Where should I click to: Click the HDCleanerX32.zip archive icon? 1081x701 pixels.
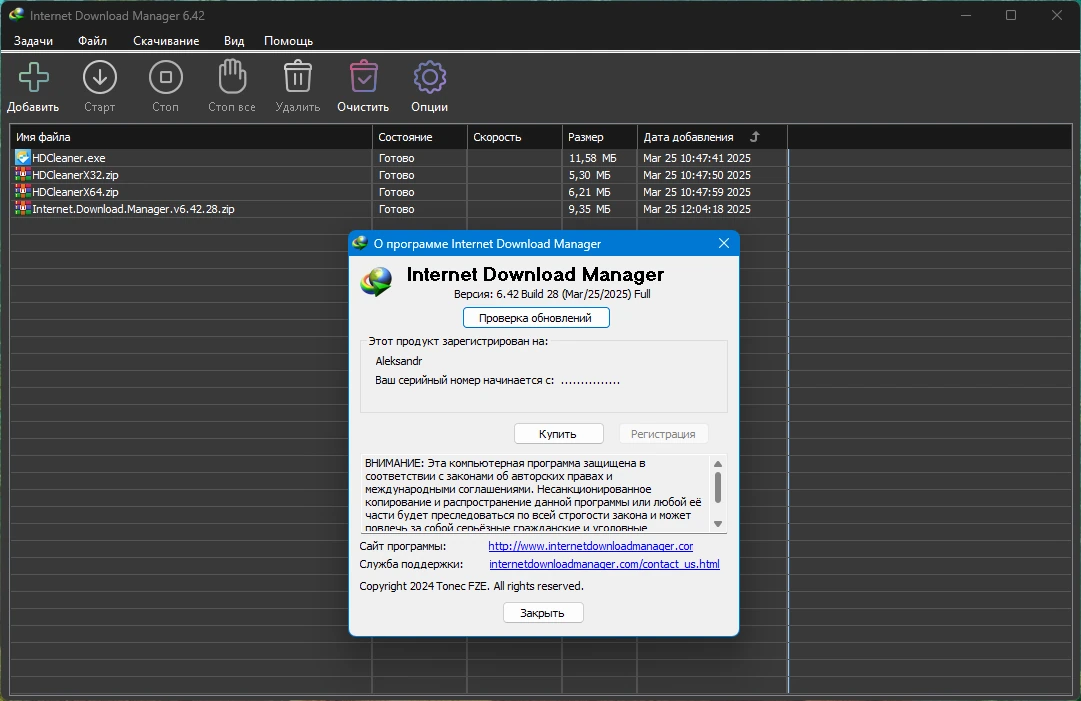click(x=23, y=174)
